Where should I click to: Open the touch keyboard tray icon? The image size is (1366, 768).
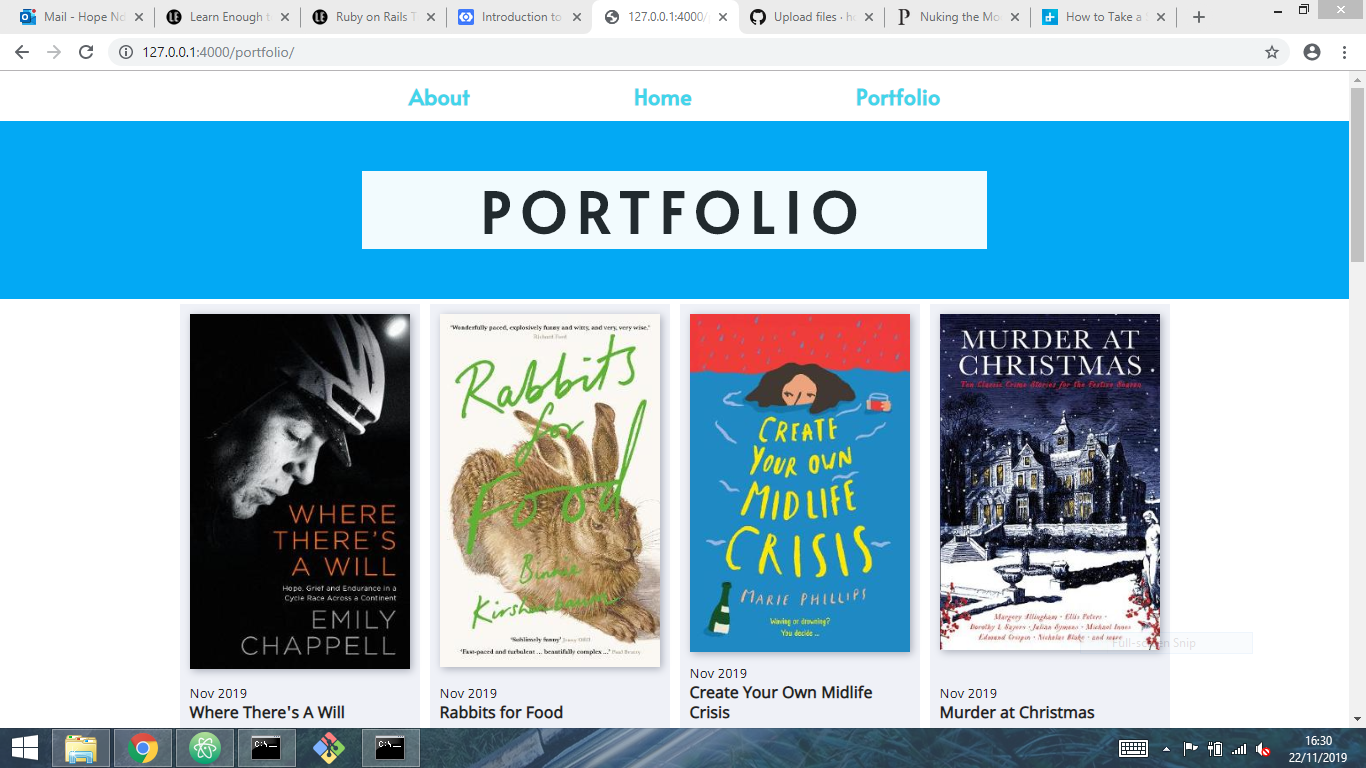coord(1133,748)
